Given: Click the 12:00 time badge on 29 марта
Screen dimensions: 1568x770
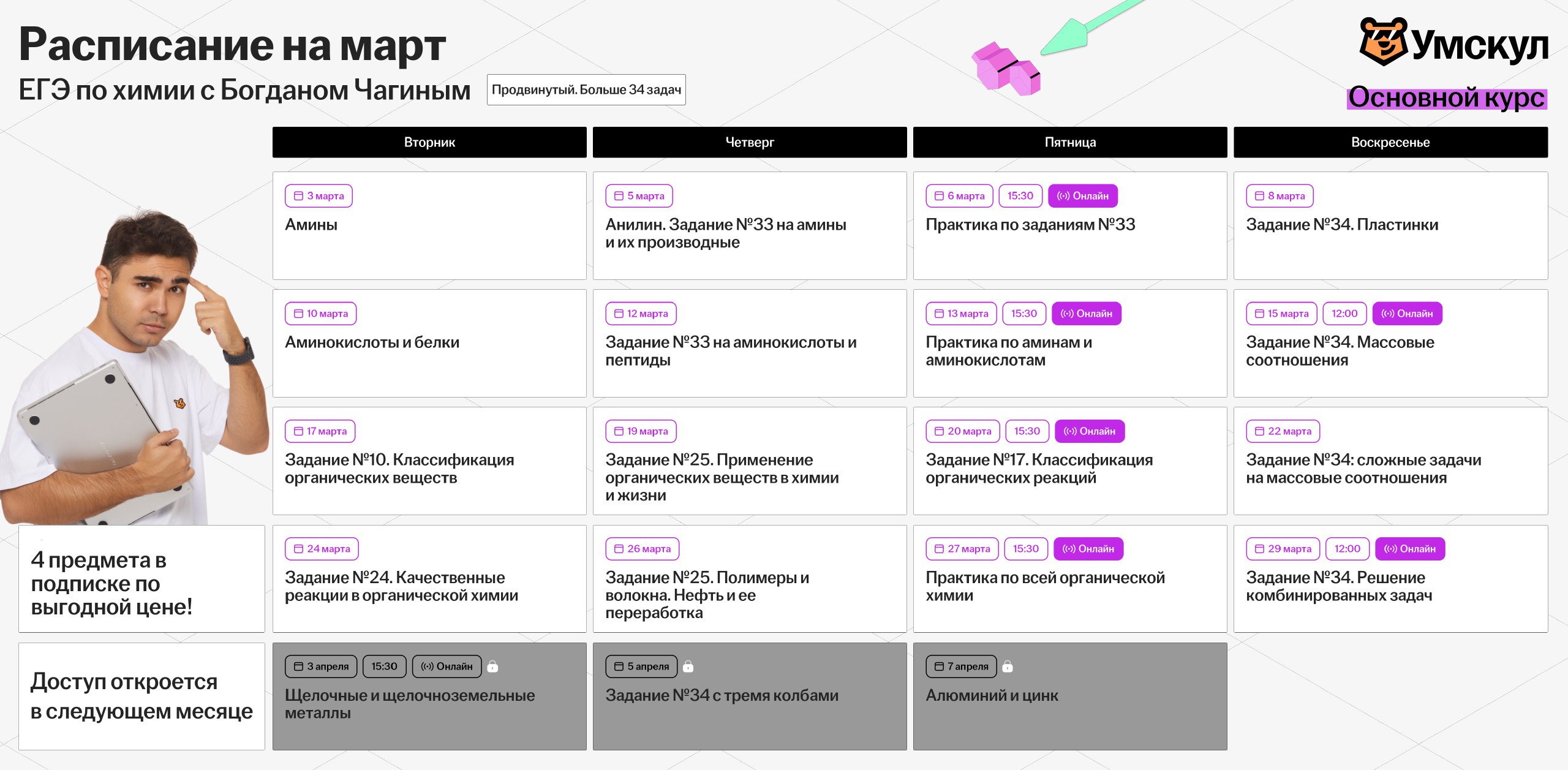Looking at the screenshot, I should coord(1347,549).
